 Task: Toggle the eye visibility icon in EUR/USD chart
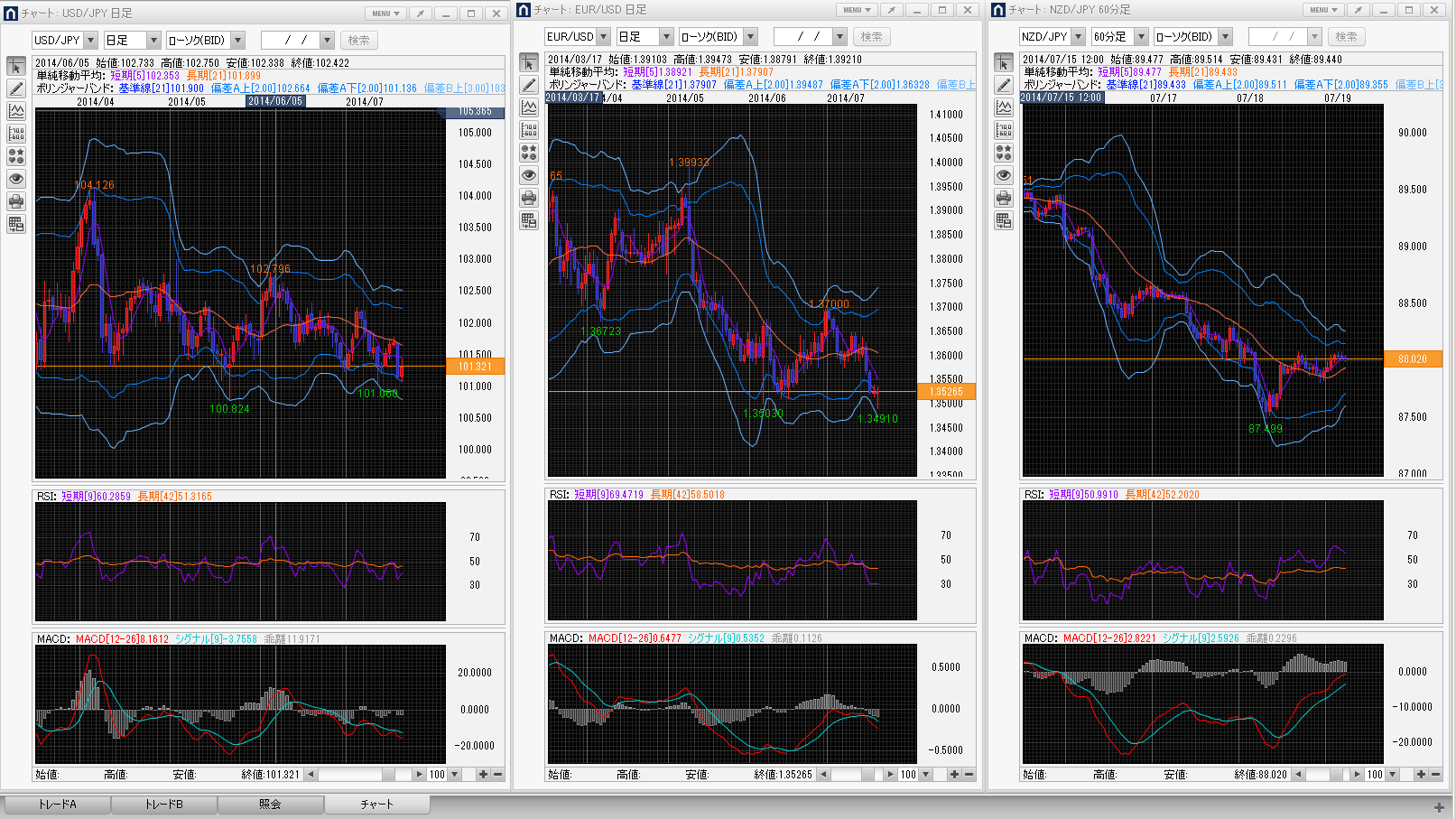(x=529, y=175)
